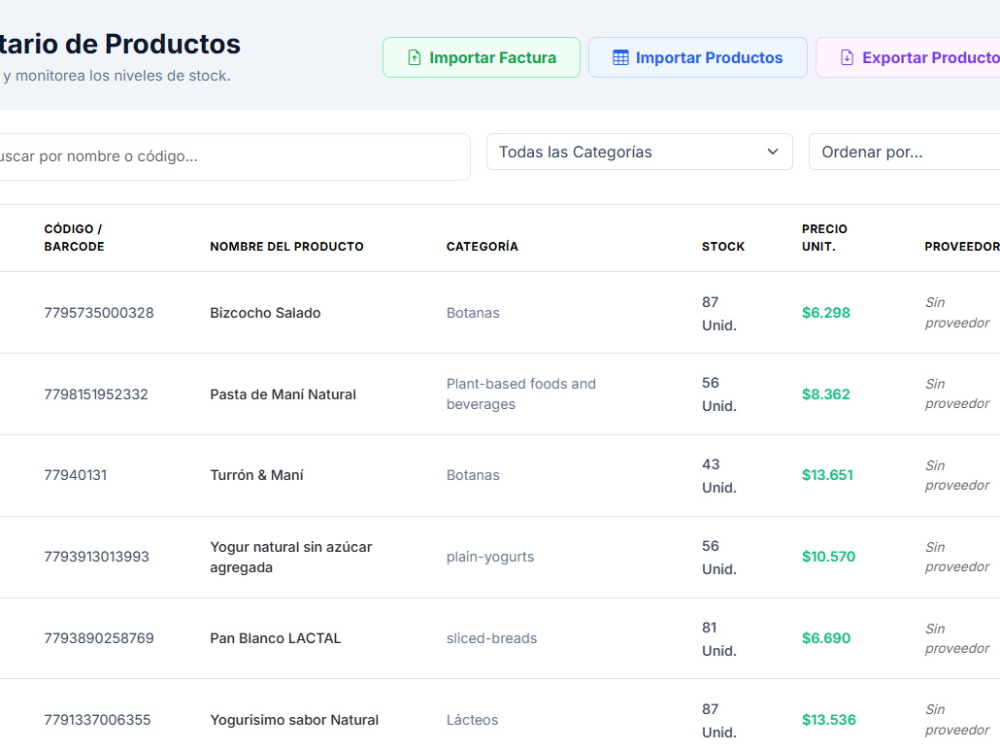Click the Código / Barcode column header
The image size is (1000, 750).
tap(74, 238)
